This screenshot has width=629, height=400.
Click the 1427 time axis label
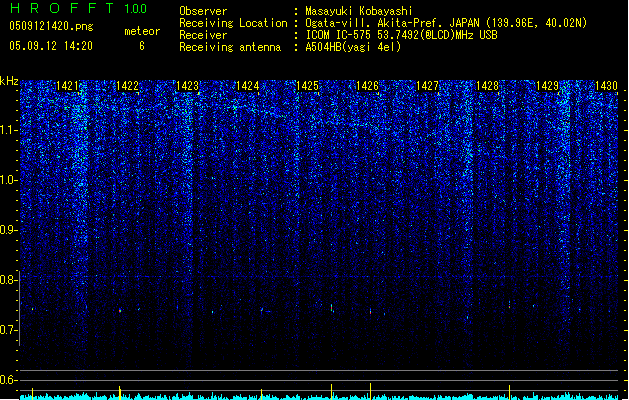point(428,86)
